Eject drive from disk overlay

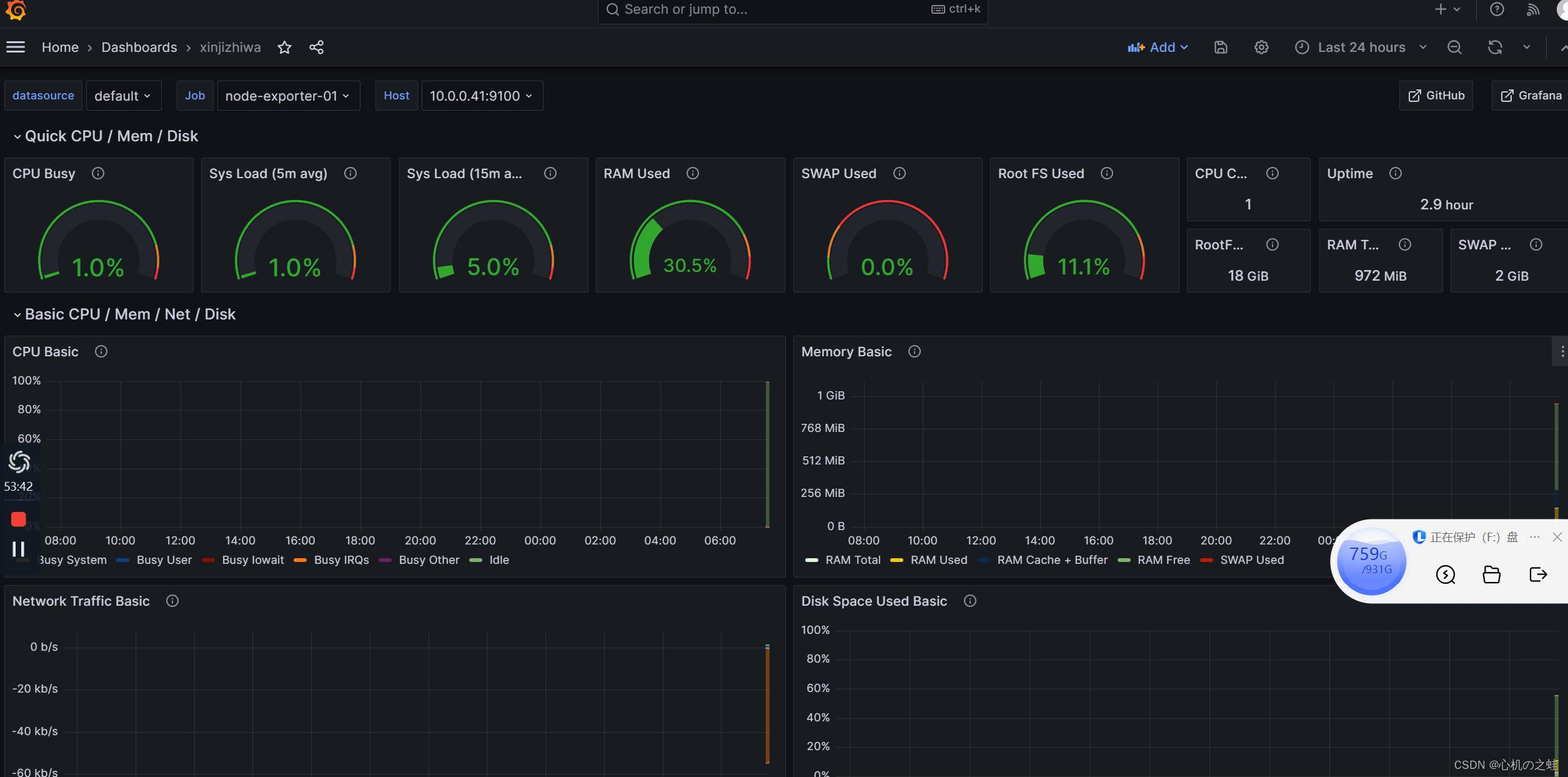point(1538,574)
